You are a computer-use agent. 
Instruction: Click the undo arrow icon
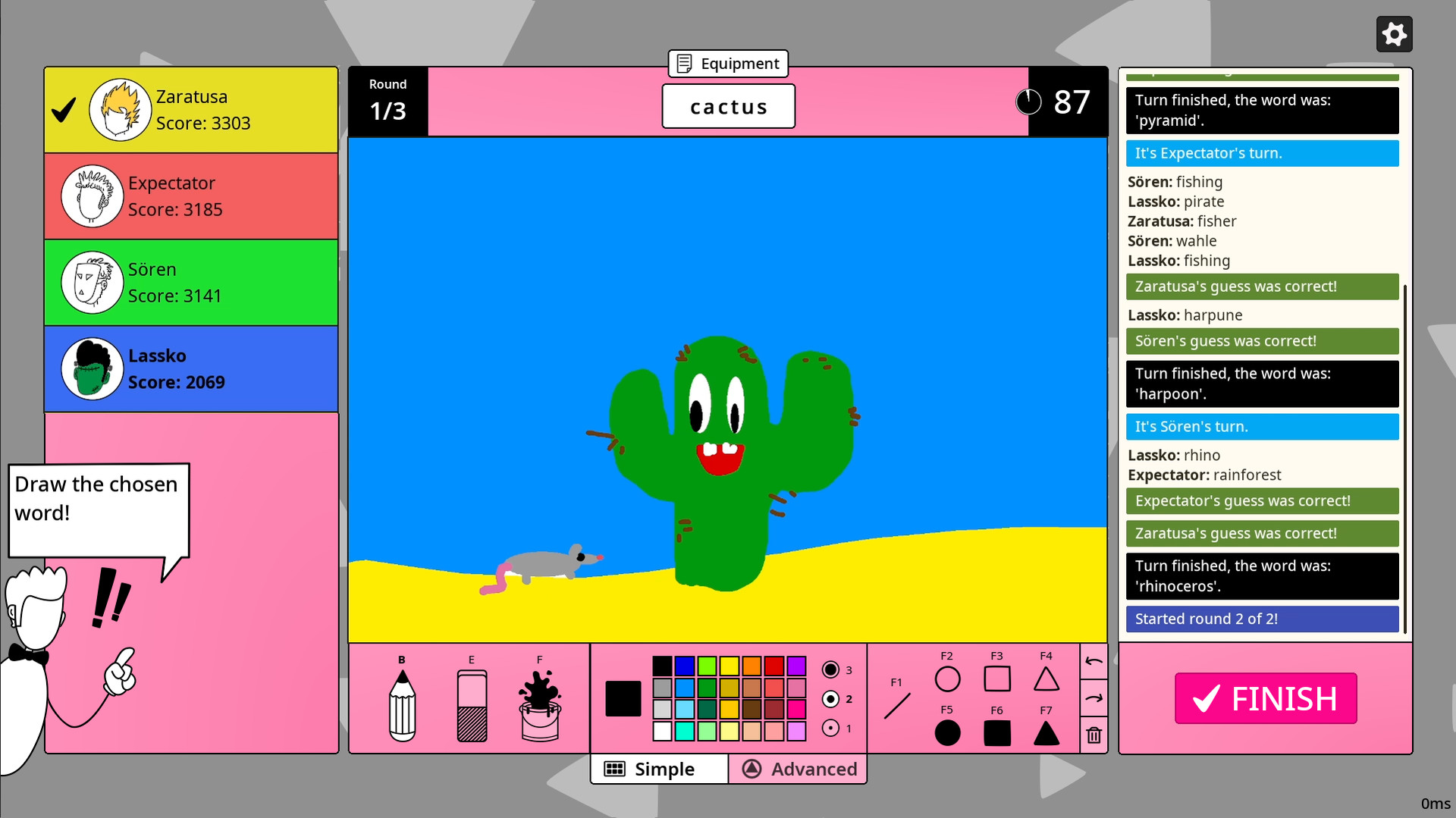coord(1093,661)
